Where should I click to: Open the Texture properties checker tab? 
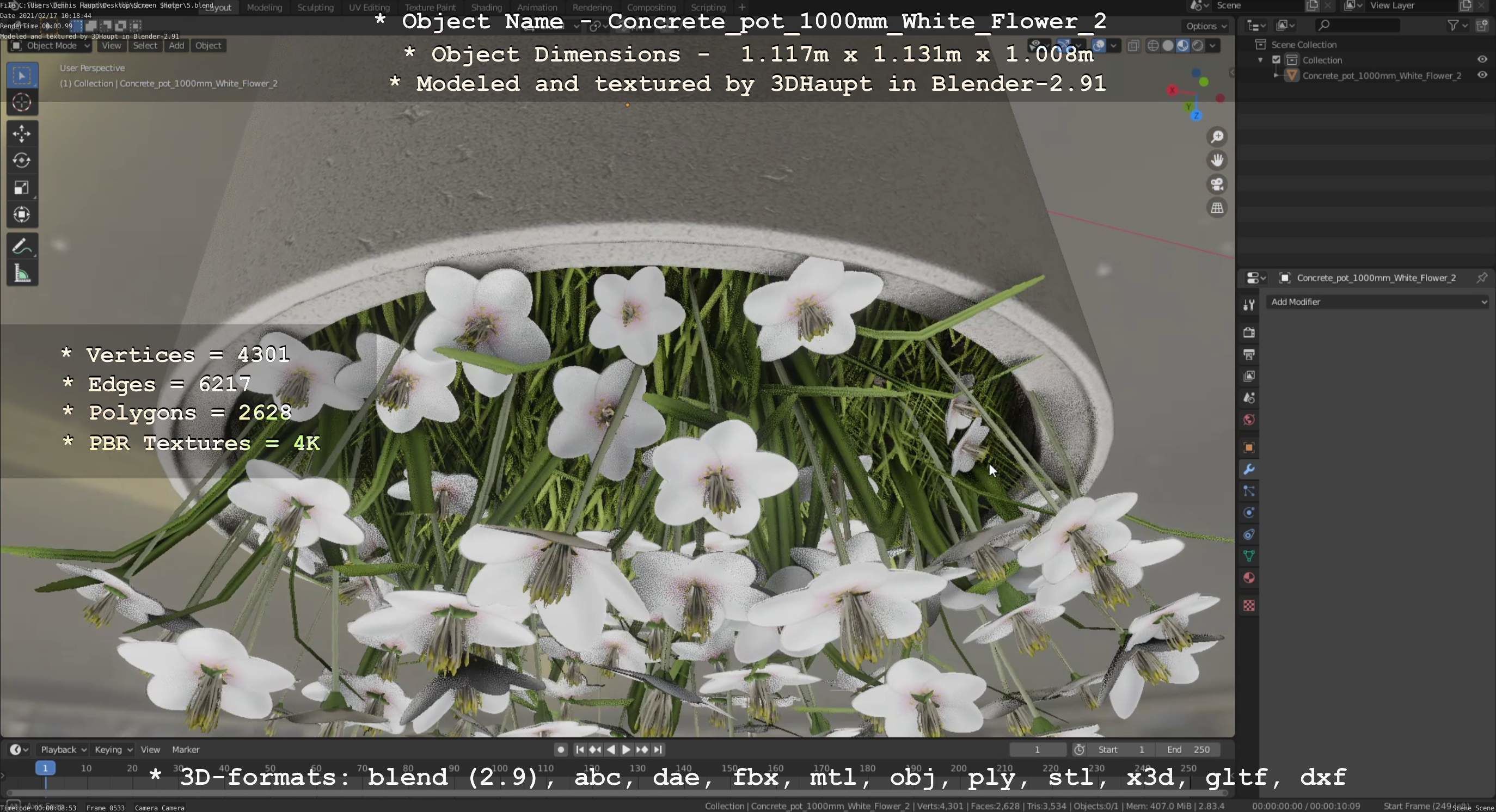click(1249, 605)
